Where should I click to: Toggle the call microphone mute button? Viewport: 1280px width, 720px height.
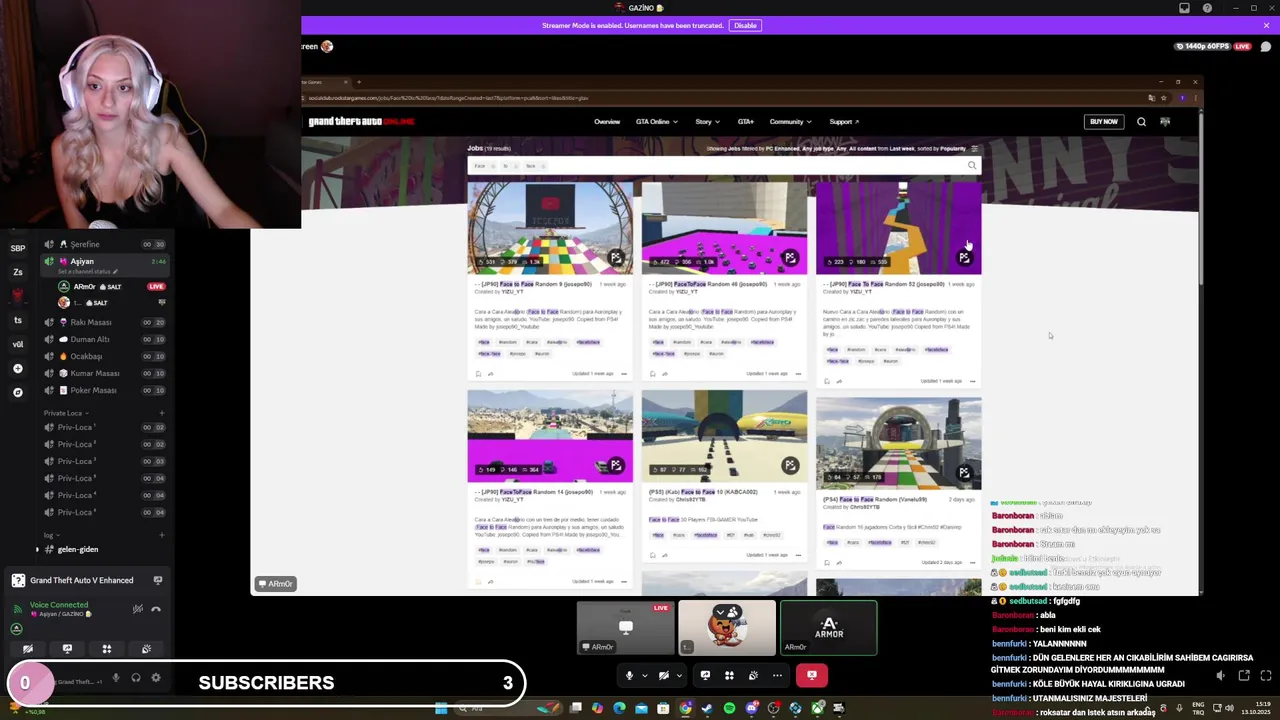[x=629, y=675]
